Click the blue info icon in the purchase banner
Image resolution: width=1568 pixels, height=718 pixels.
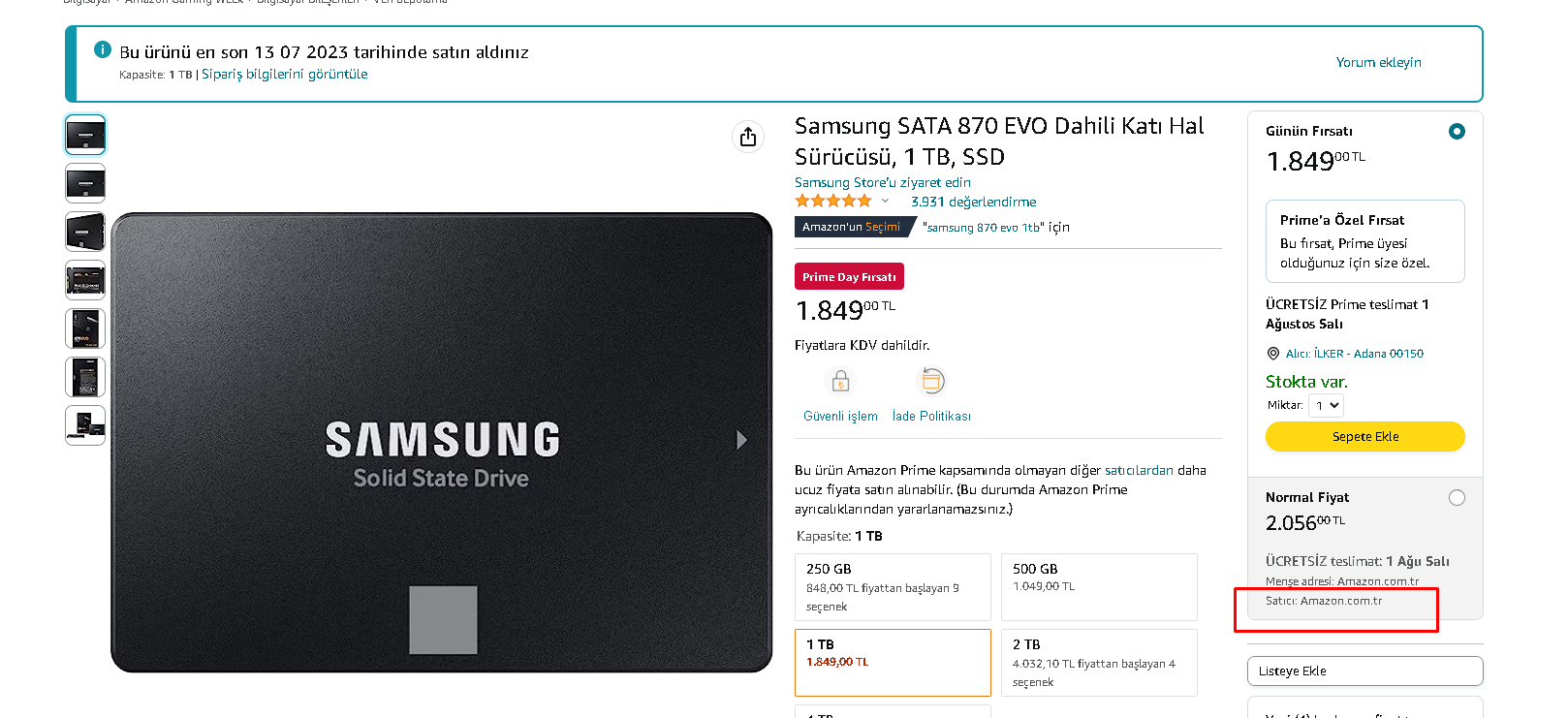tap(102, 50)
